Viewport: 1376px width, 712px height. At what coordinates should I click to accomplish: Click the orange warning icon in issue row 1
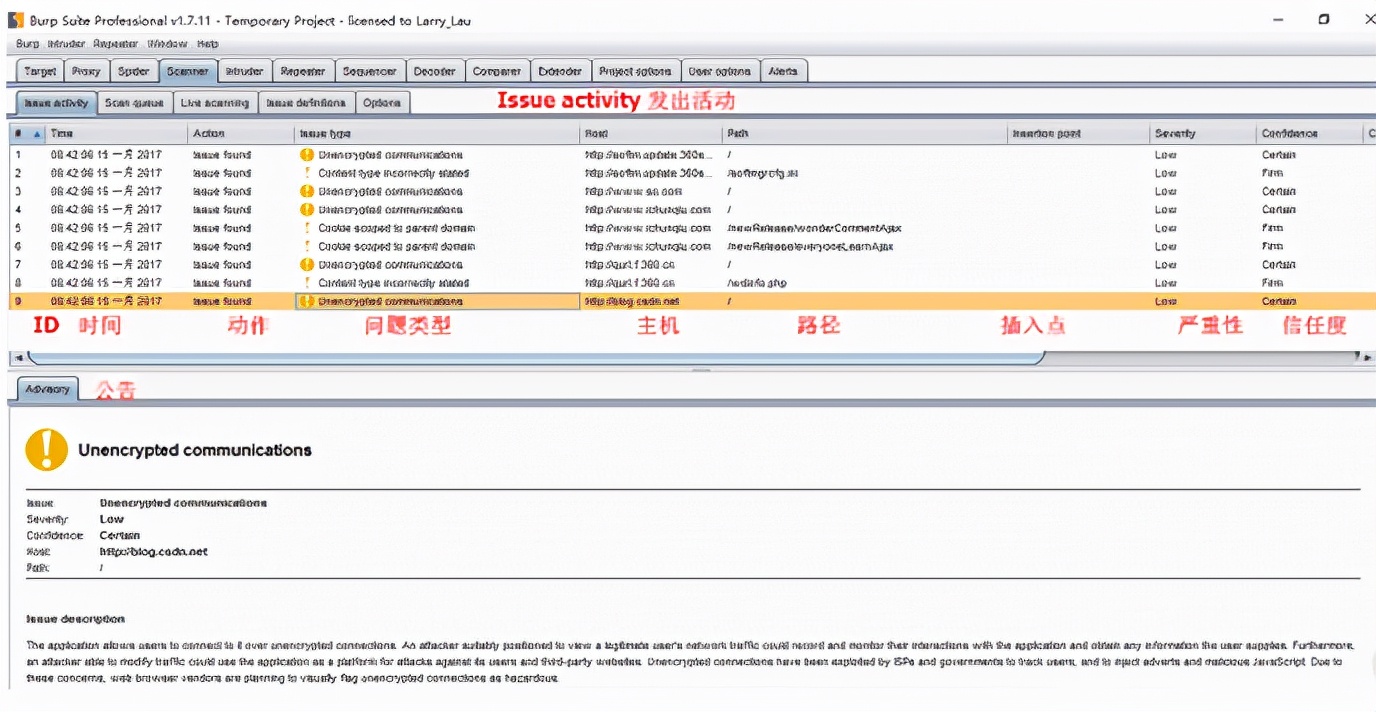click(307, 155)
